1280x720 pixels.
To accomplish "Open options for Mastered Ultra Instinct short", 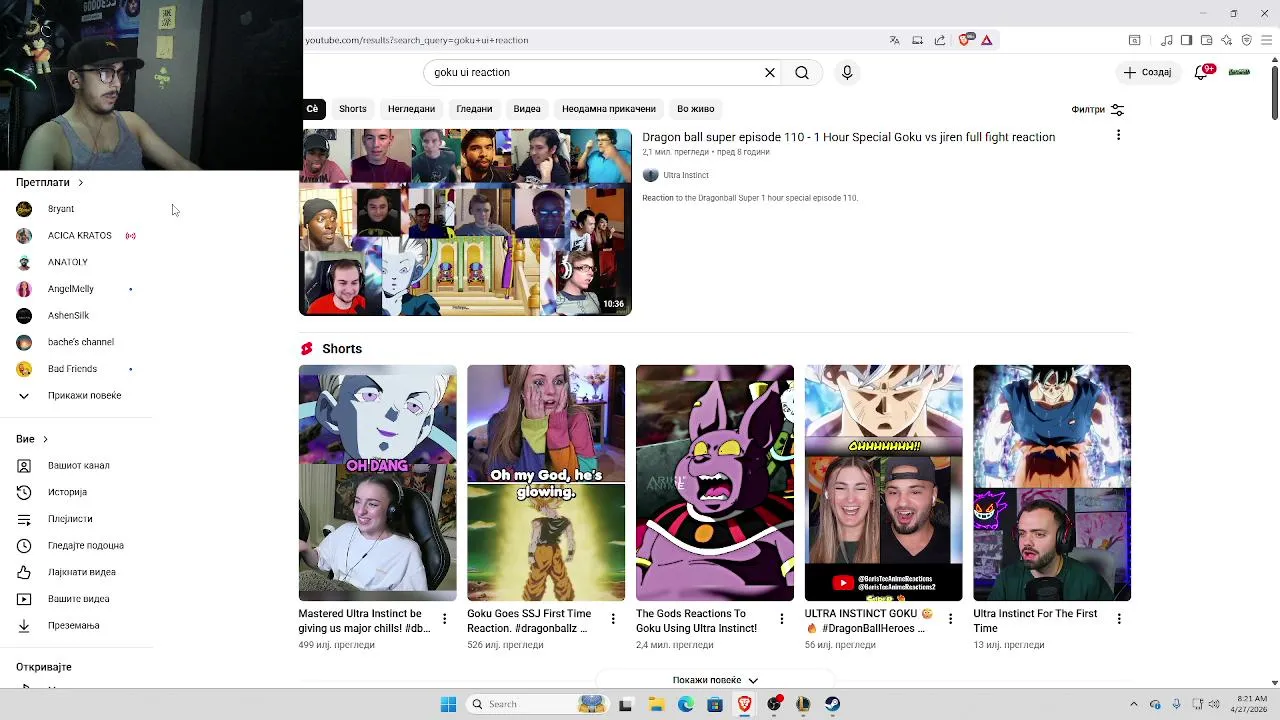I will (x=444, y=619).
